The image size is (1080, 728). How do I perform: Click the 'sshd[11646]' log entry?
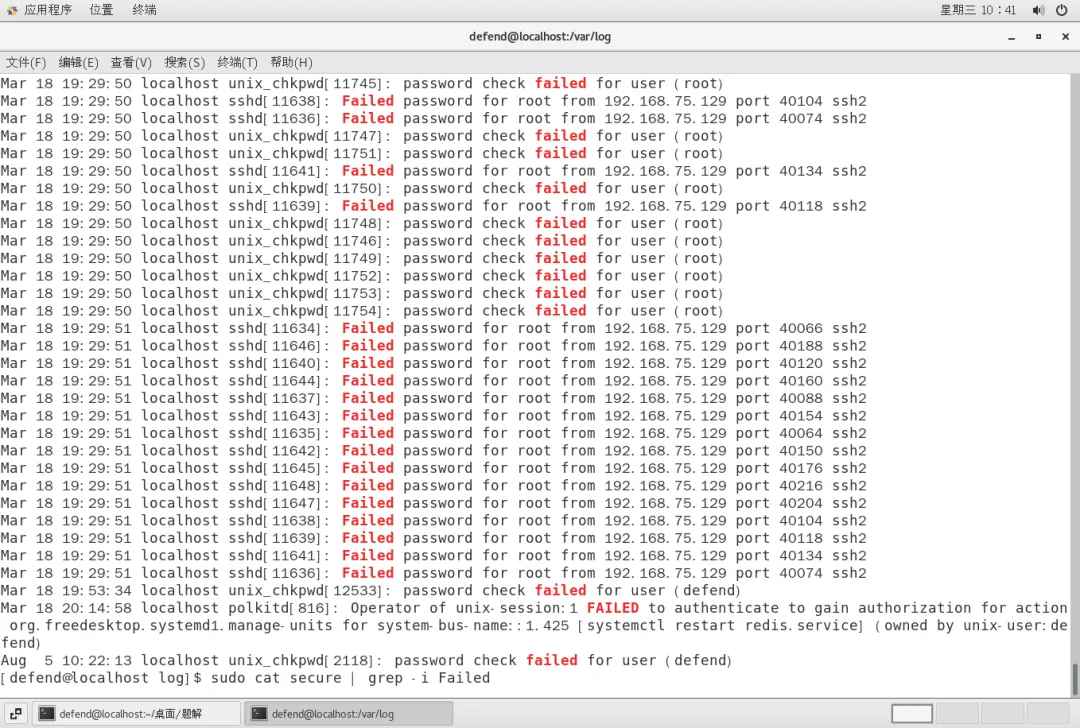275,346
